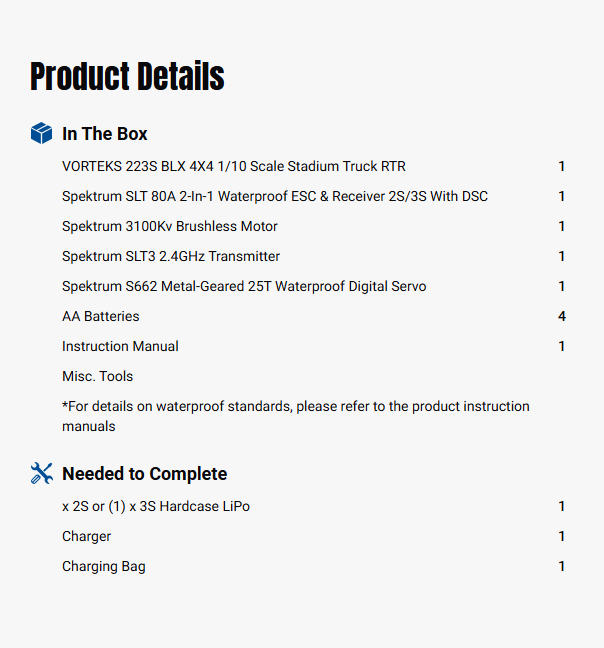The image size is (604, 648).
Task: Click the quantity 1 beside Charging Bag
Action: click(x=562, y=566)
